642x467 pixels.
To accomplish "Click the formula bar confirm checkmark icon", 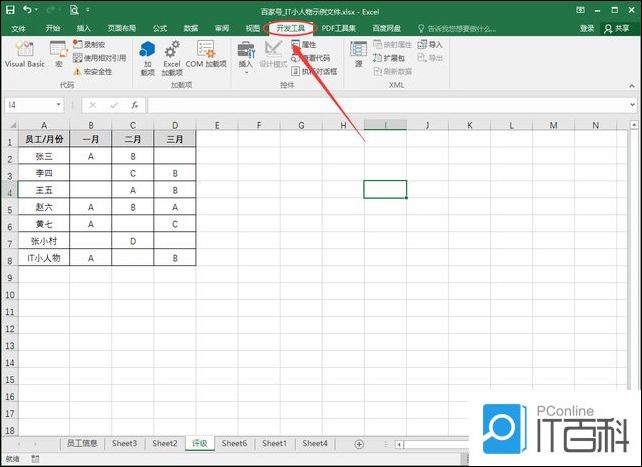I will [x=113, y=105].
